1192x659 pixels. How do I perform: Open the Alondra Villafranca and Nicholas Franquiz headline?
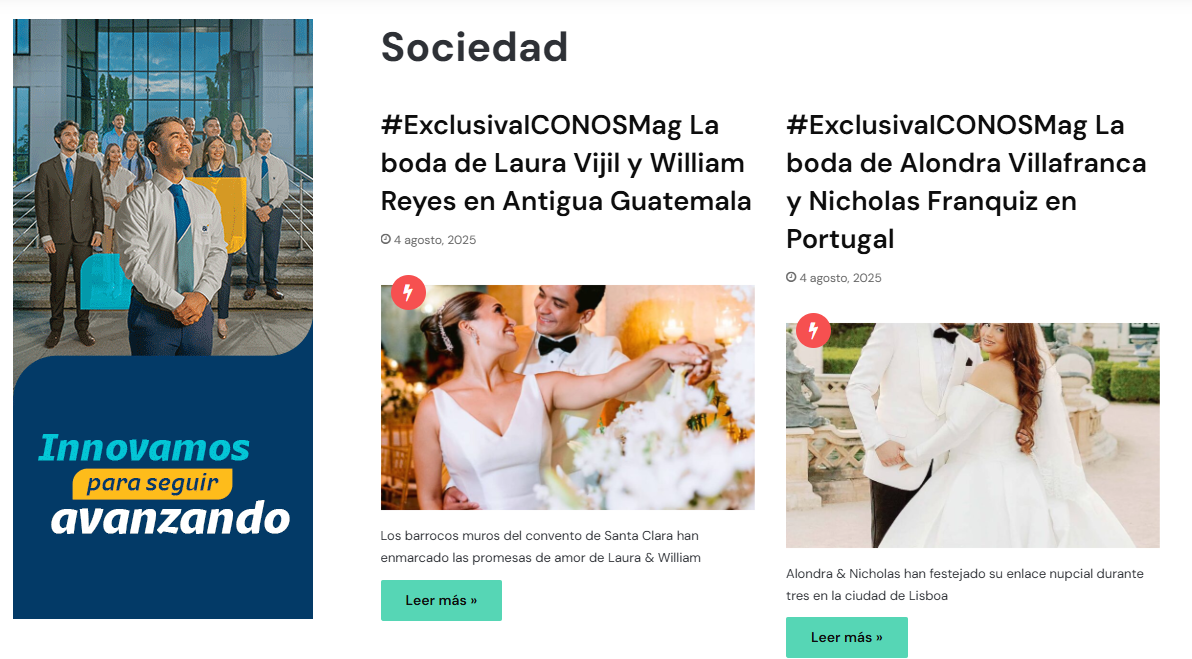[x=966, y=182]
